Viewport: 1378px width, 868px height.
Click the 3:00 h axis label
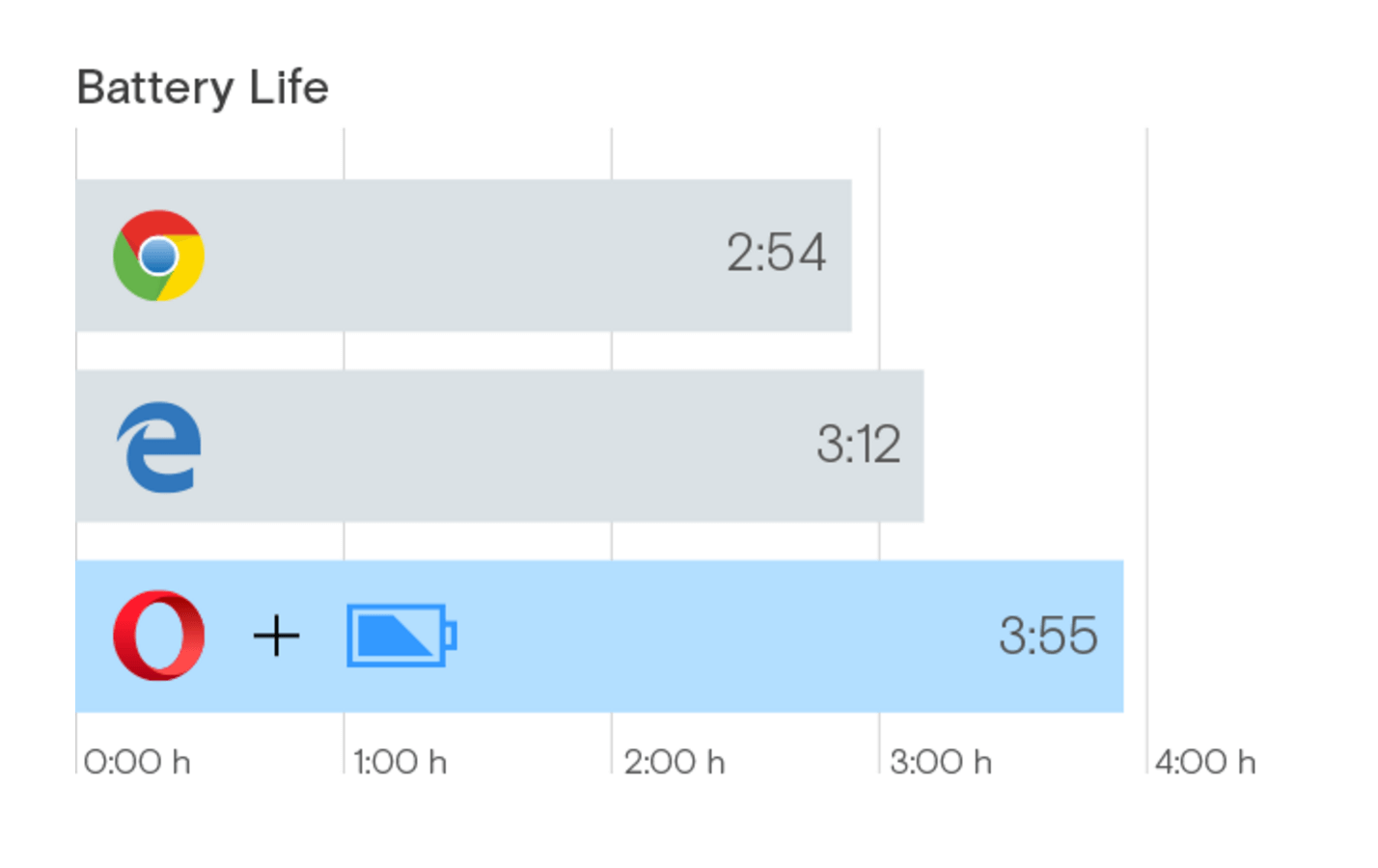point(941,762)
